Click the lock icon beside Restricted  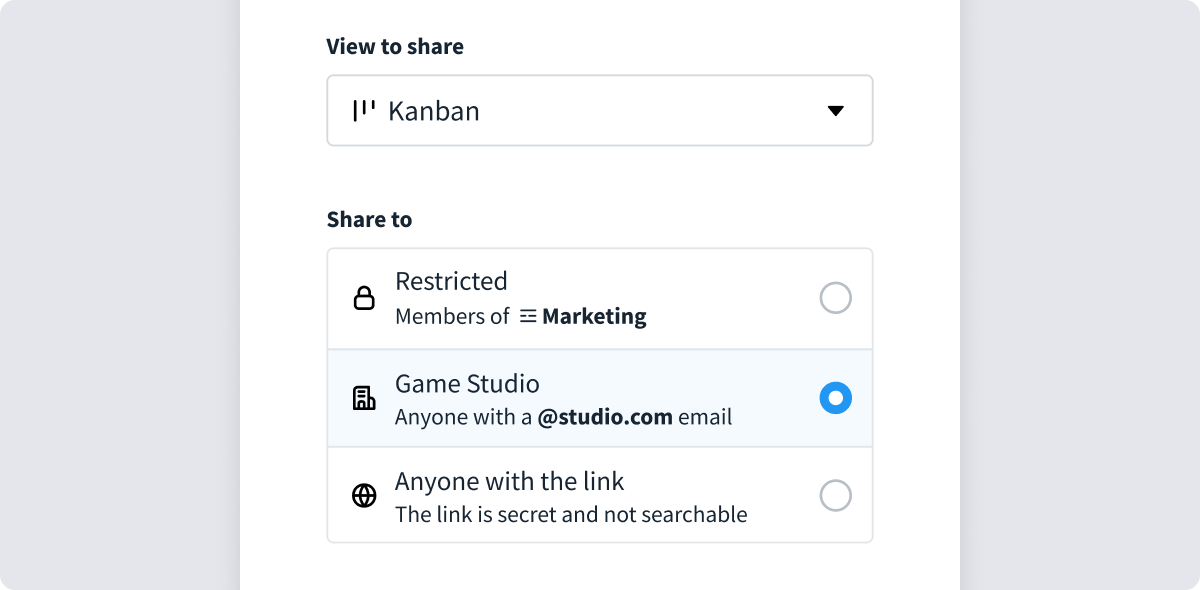[x=364, y=298]
